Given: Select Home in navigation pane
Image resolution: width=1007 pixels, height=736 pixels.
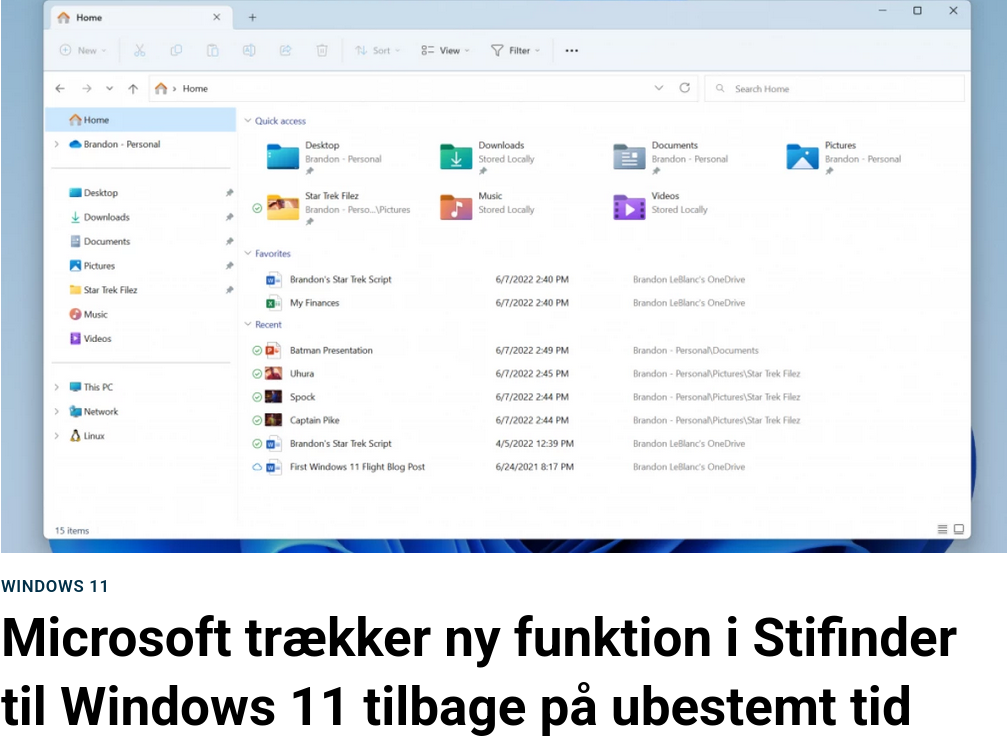Looking at the screenshot, I should pos(141,119).
